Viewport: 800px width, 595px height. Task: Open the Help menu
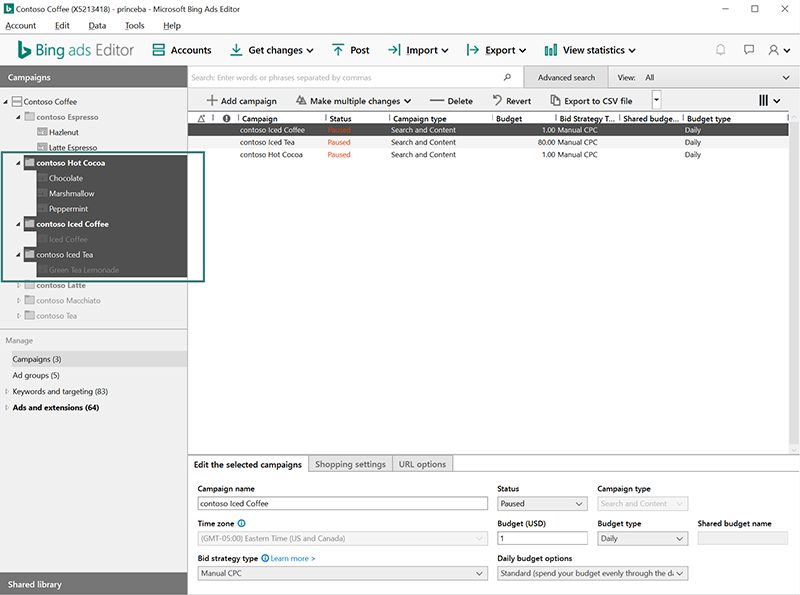point(172,26)
